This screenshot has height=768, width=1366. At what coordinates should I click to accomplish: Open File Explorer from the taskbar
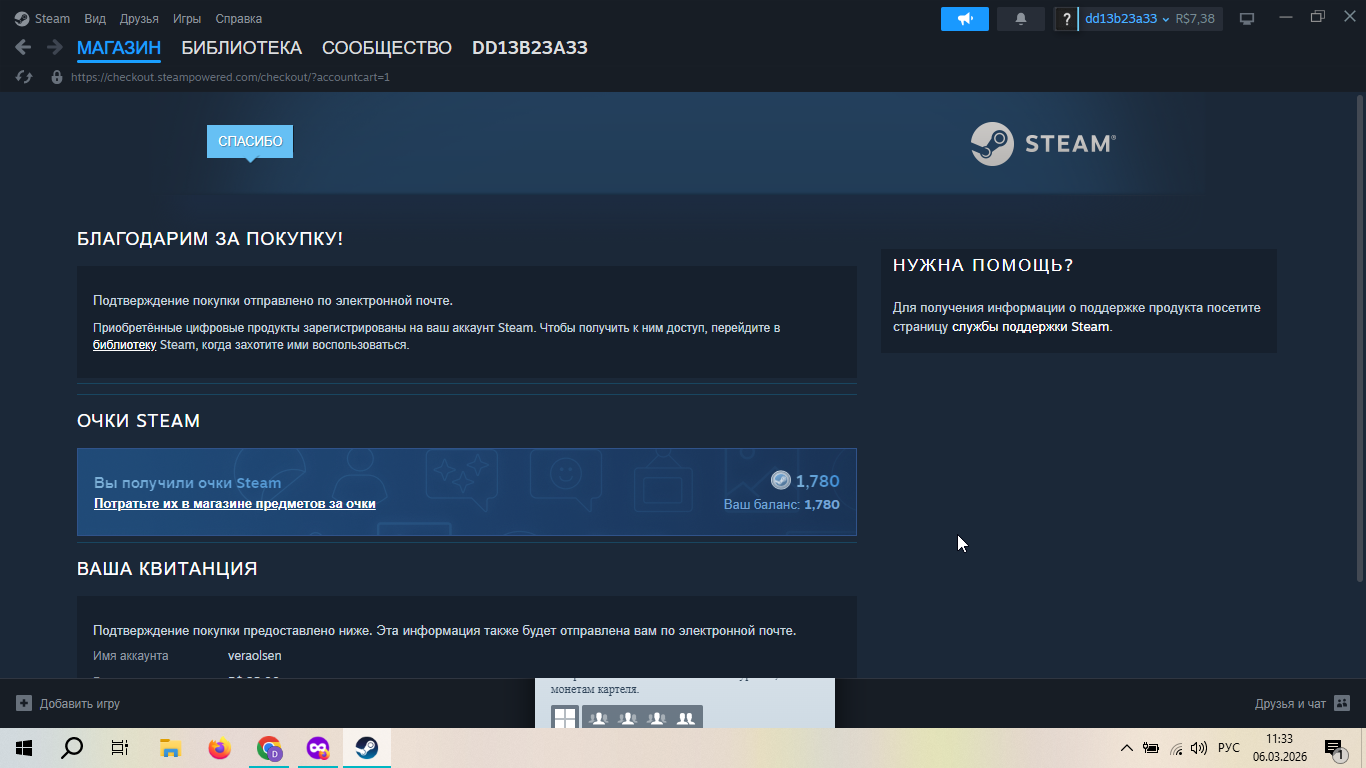click(170, 748)
